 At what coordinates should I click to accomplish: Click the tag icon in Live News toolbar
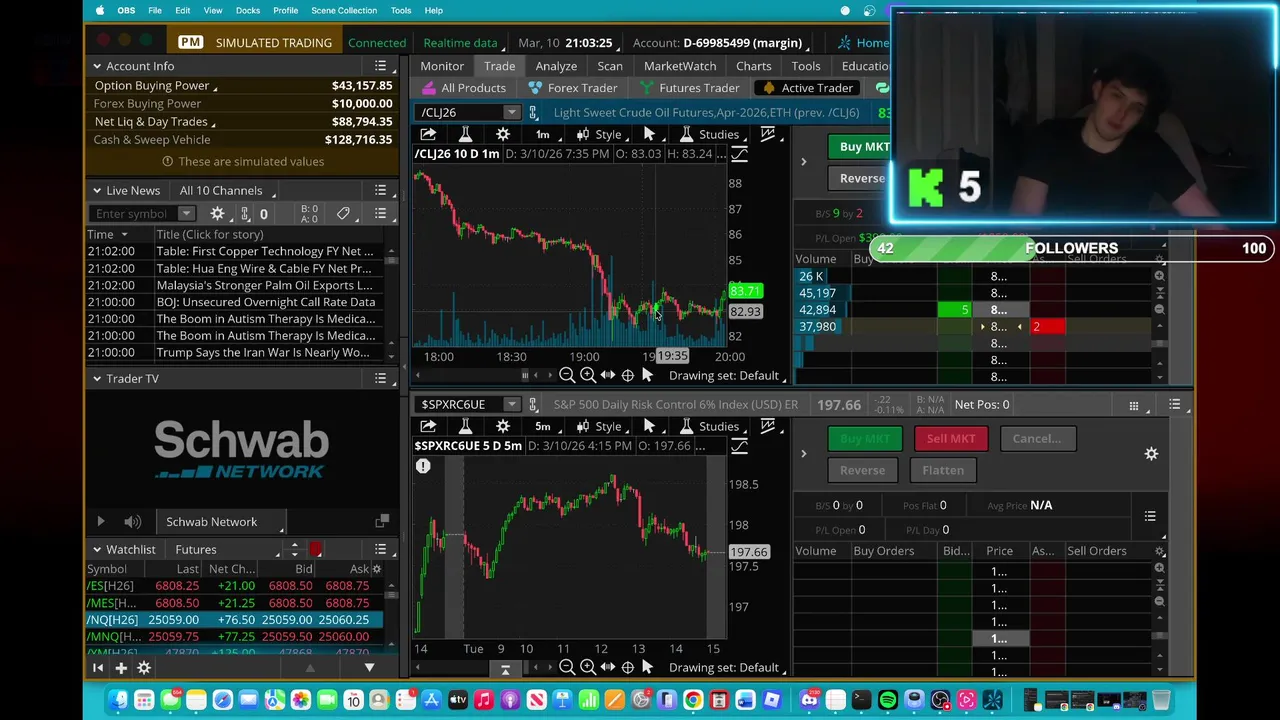[343, 213]
